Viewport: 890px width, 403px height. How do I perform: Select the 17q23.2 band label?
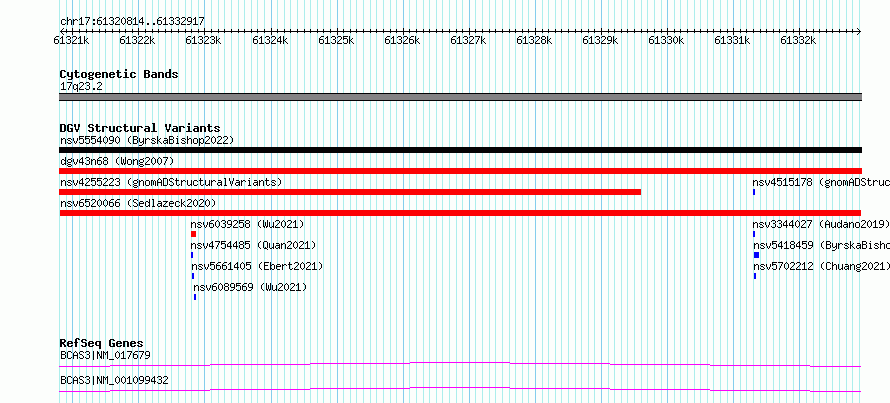(81, 87)
